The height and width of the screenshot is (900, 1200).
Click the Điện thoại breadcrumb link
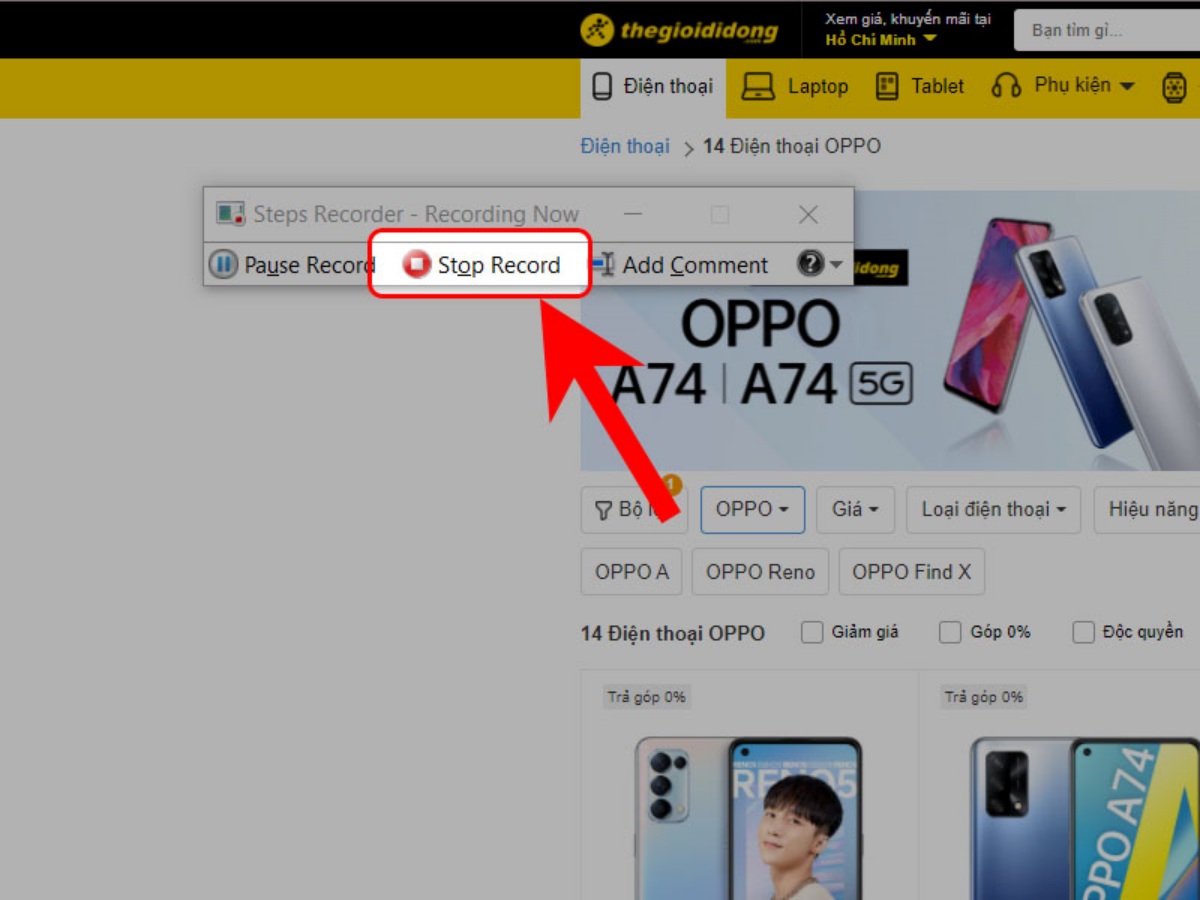(625, 147)
